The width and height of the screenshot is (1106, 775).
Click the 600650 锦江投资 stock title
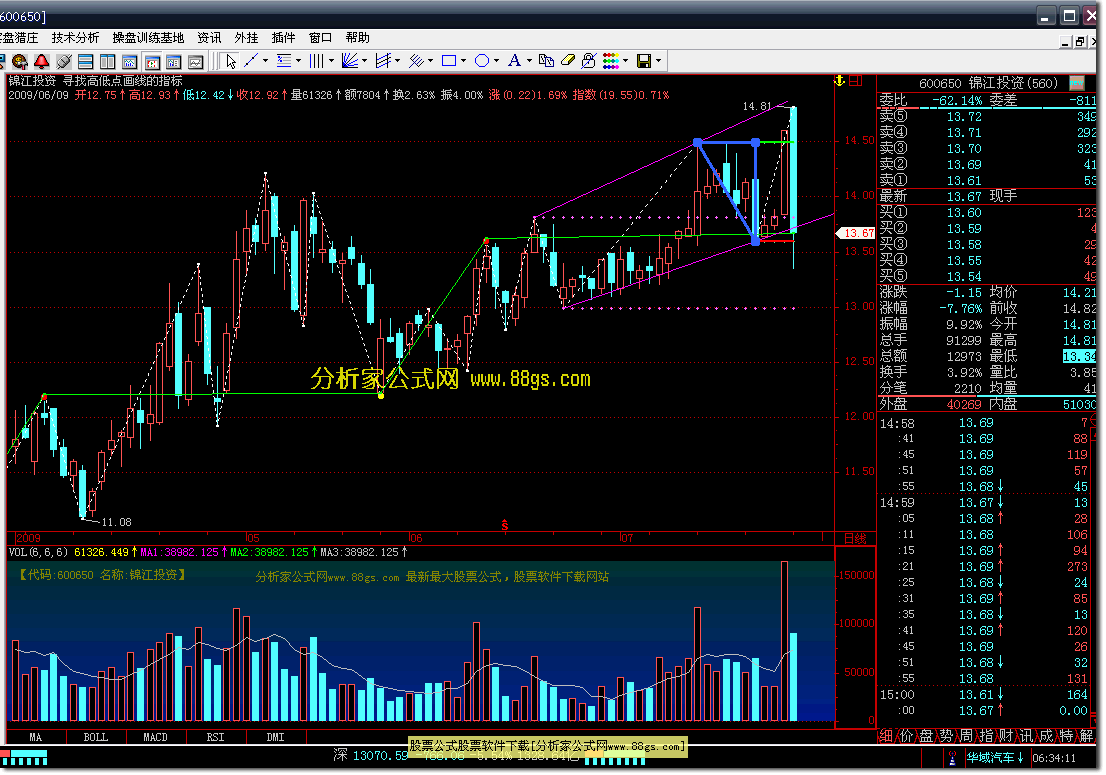click(988, 83)
